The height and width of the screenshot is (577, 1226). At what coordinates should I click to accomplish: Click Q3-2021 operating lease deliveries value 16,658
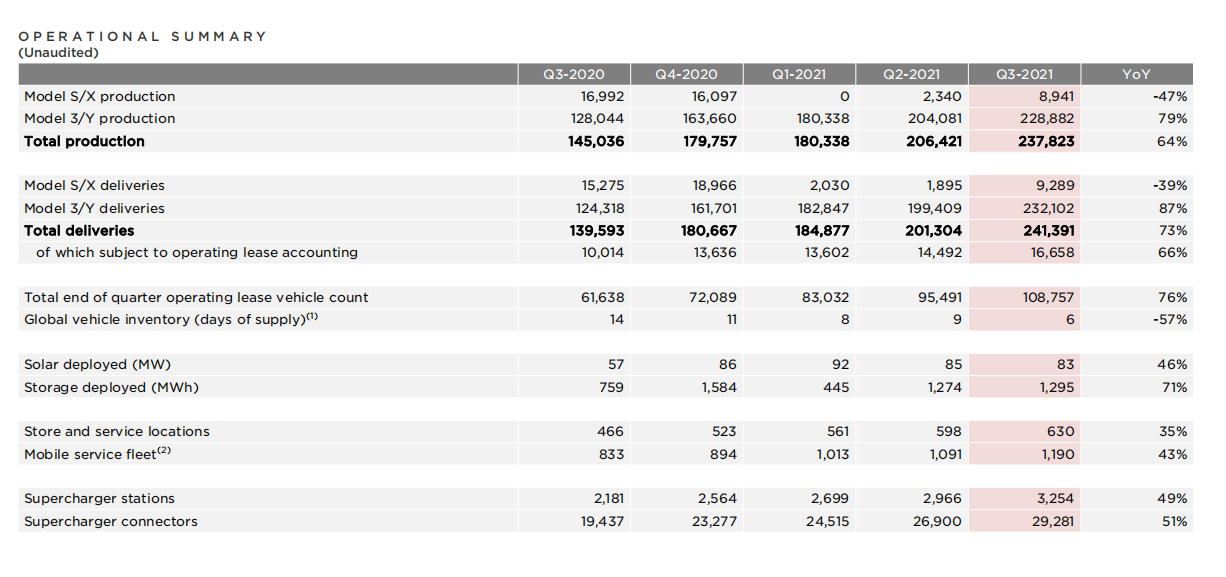click(x=1054, y=252)
